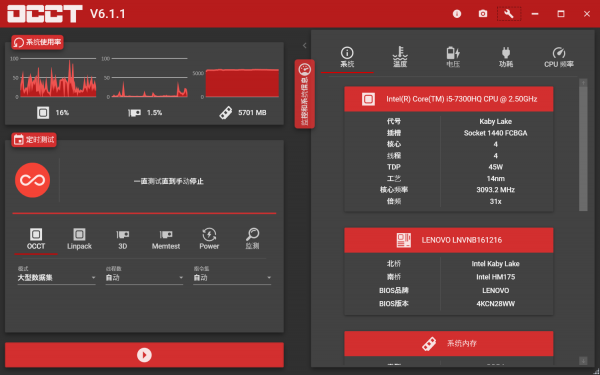Click the Intel Core i5-7300HQ header text
Image resolution: width=600 pixels, height=375 pixels.
(461, 99)
